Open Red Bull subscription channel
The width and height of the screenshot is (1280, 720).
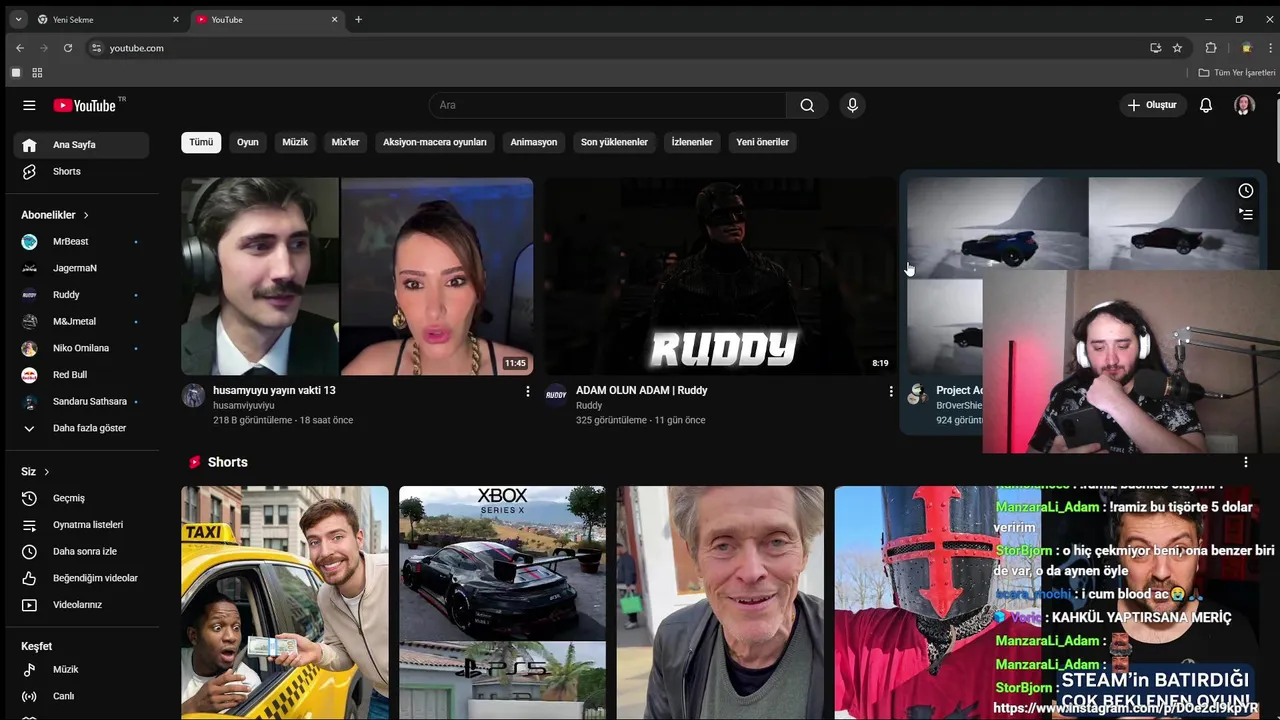tap(82, 375)
